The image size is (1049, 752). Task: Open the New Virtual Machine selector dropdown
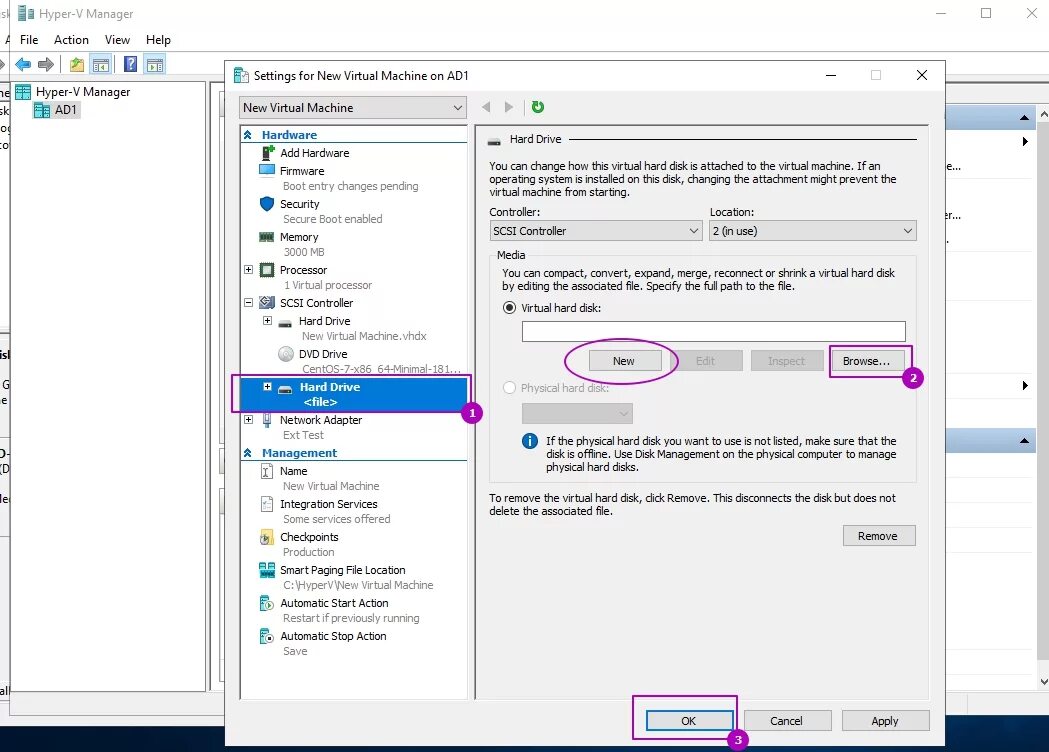(353, 108)
